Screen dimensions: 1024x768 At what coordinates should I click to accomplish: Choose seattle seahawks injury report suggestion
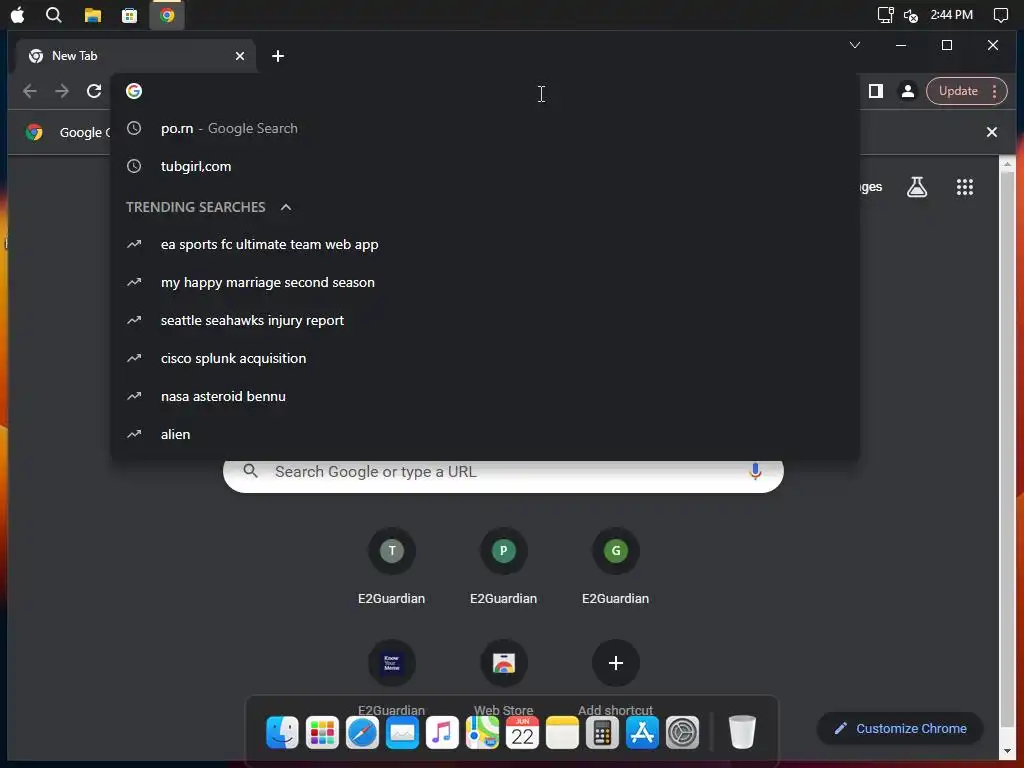click(485, 321)
